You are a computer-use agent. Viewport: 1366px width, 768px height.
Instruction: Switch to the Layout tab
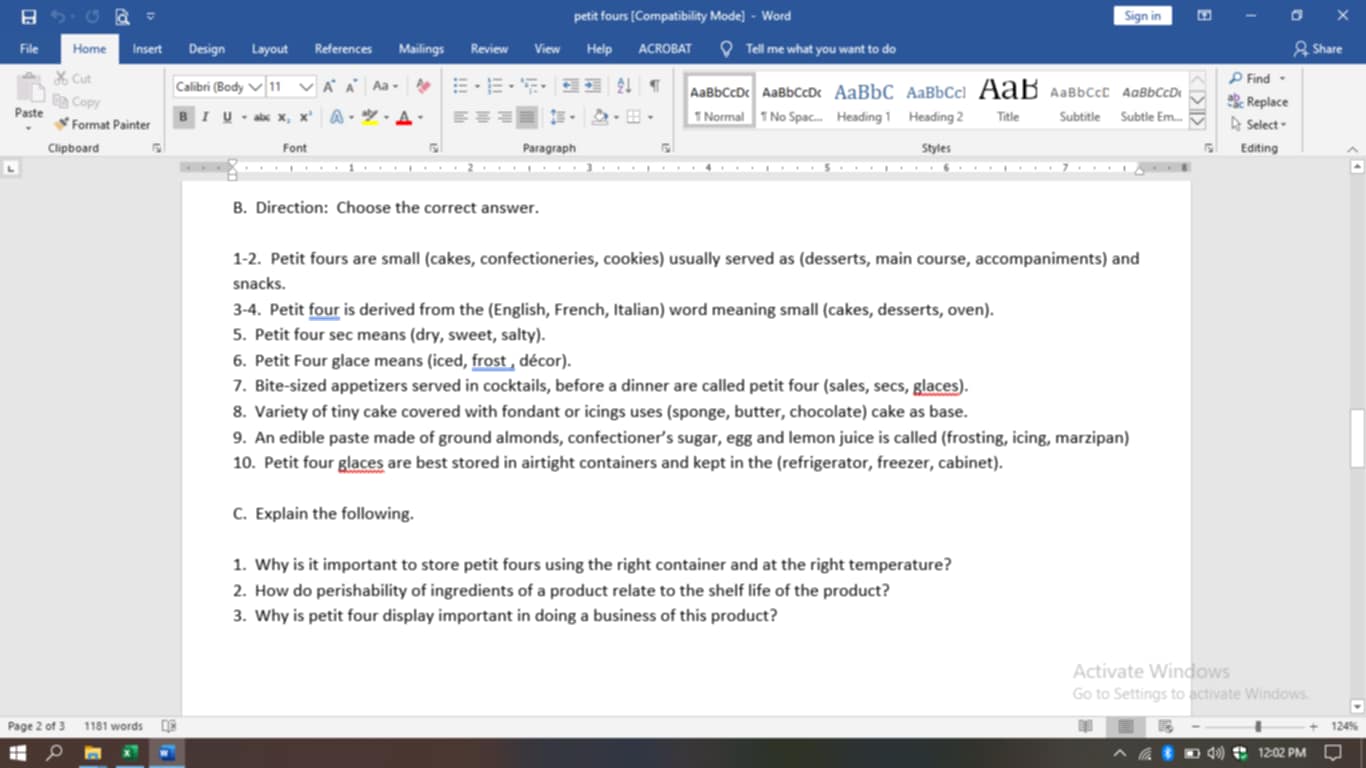tap(269, 49)
